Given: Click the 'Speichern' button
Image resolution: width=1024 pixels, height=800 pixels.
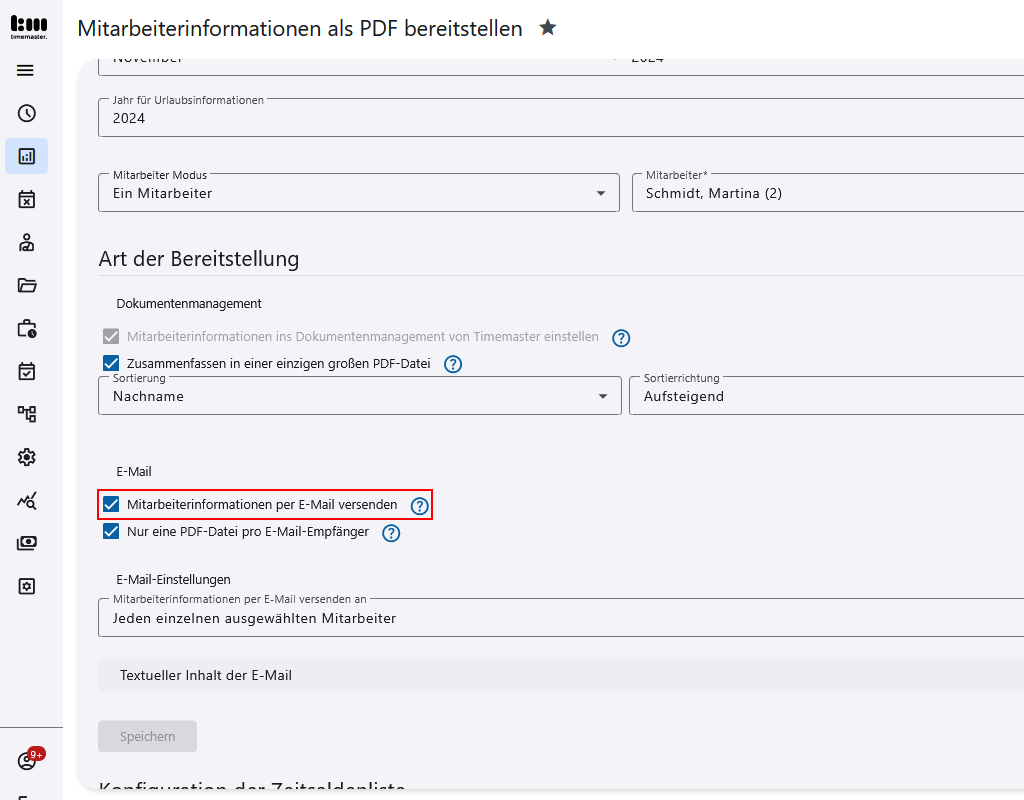Looking at the screenshot, I should pyautogui.click(x=147, y=736).
